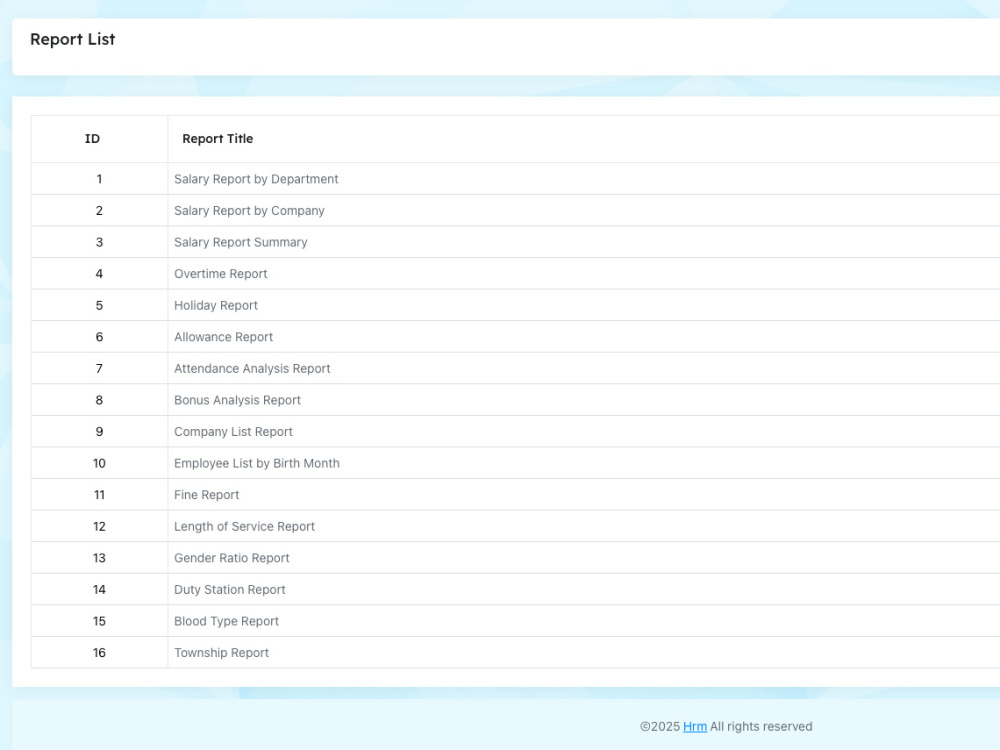This screenshot has width=1000, height=750.
Task: Click ID cell number 5
Action: pos(99,305)
